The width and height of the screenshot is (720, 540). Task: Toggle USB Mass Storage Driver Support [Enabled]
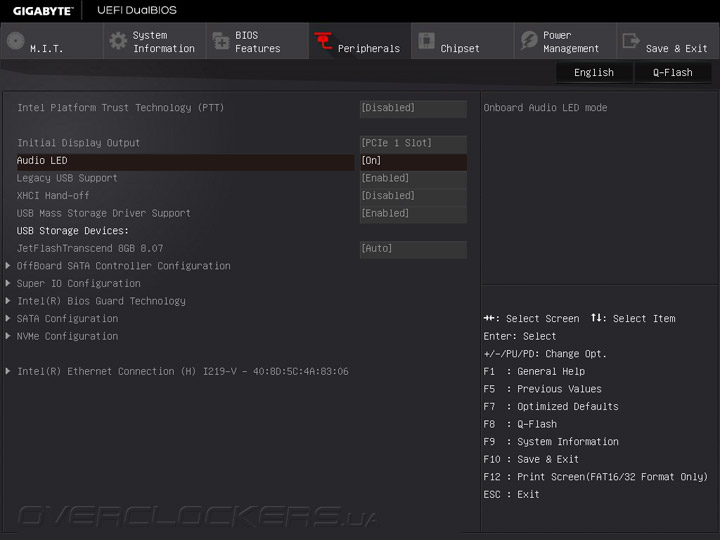[x=413, y=214]
